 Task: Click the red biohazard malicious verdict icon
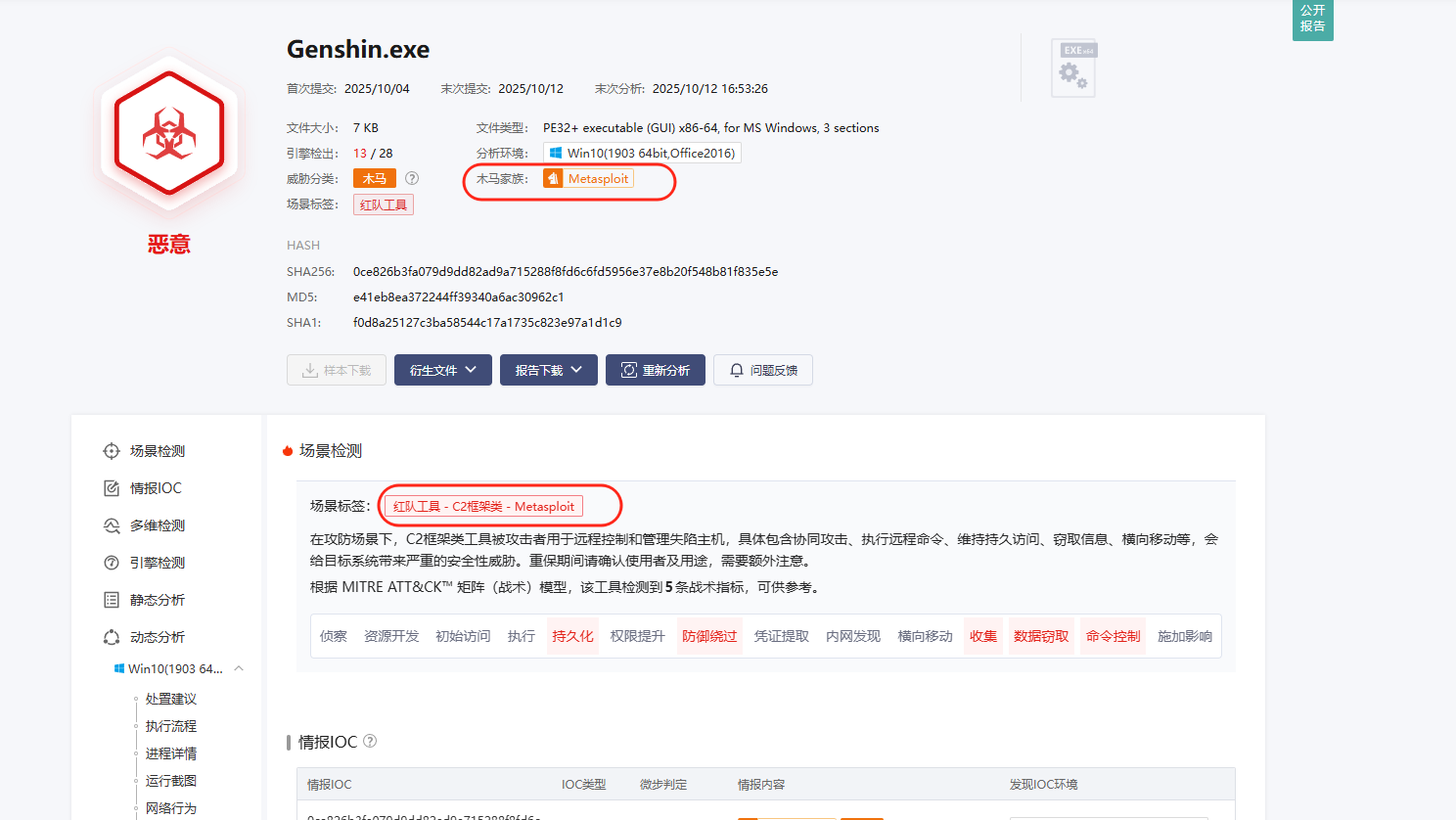point(169,133)
